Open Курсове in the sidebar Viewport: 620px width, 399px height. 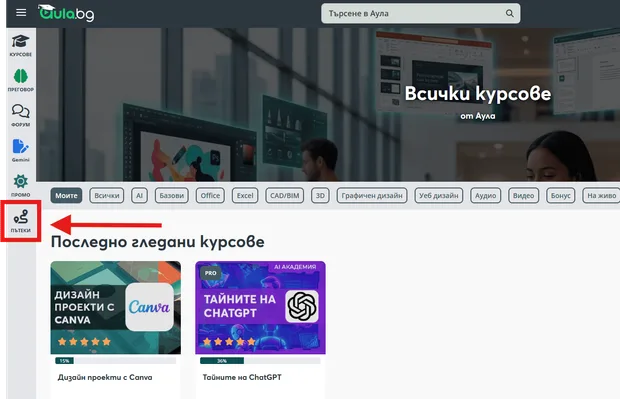(21, 45)
